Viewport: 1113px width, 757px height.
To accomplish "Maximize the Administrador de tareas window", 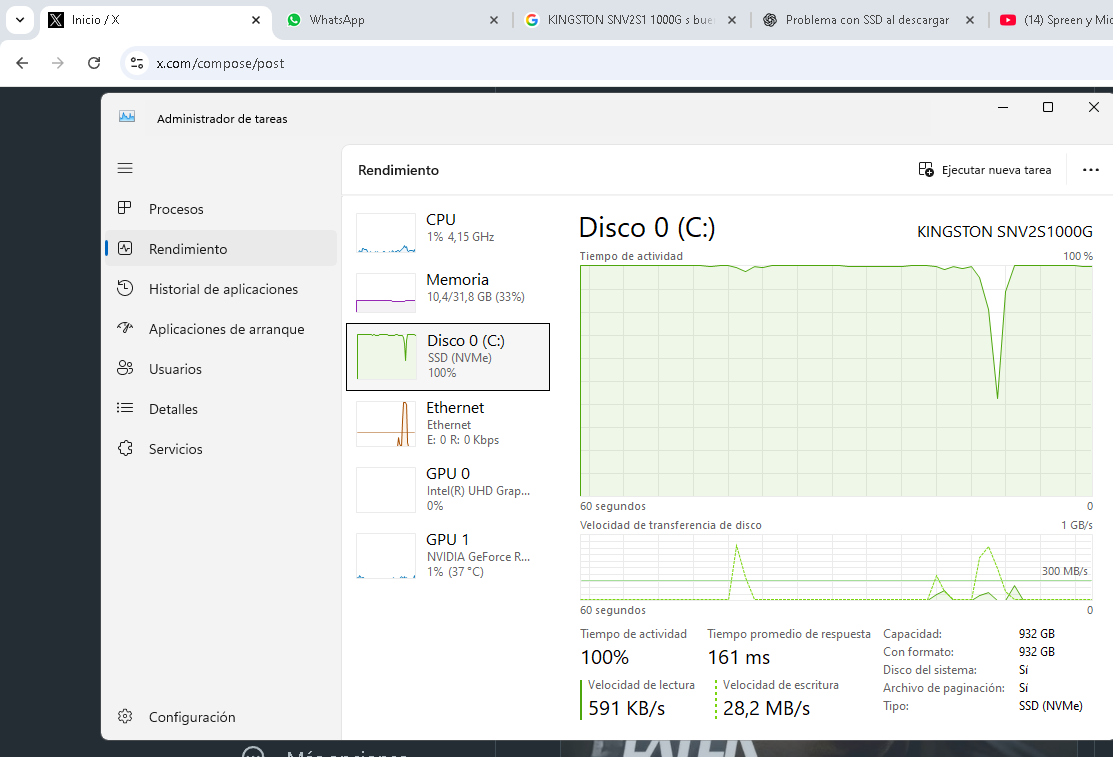I will [x=1047, y=107].
